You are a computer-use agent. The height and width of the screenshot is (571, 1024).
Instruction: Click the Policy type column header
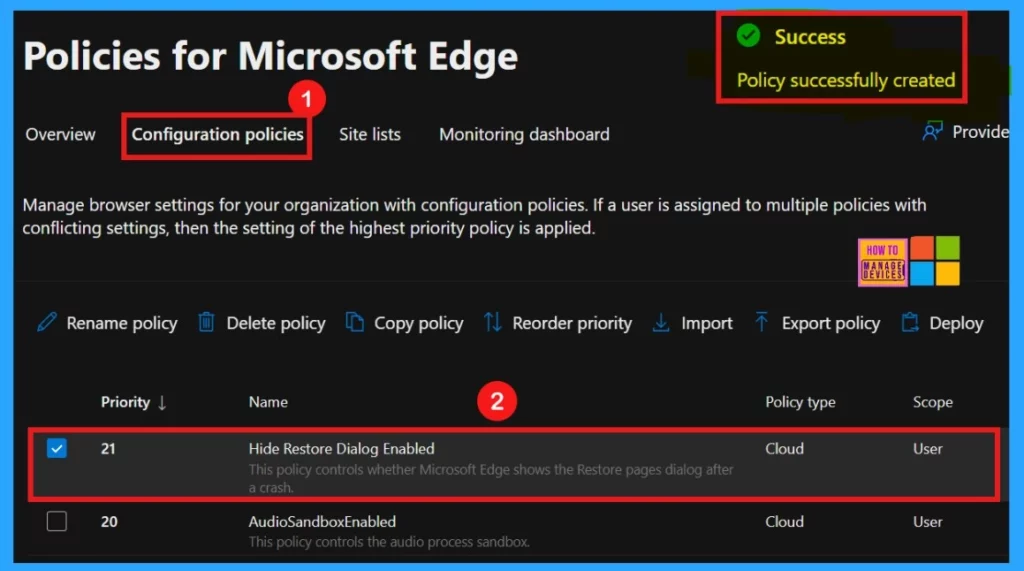(800, 402)
